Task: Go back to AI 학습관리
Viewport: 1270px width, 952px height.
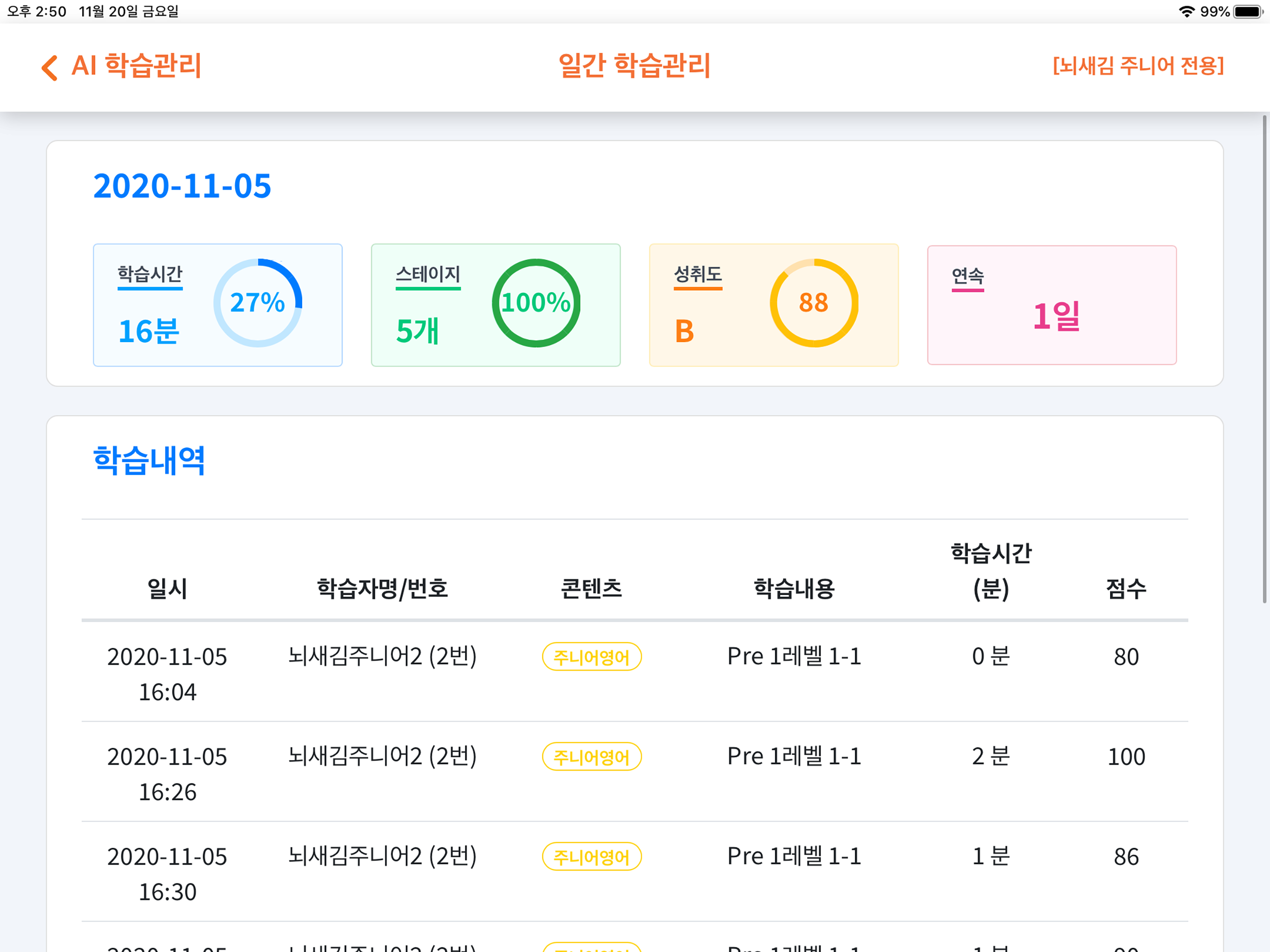Action: point(136,66)
